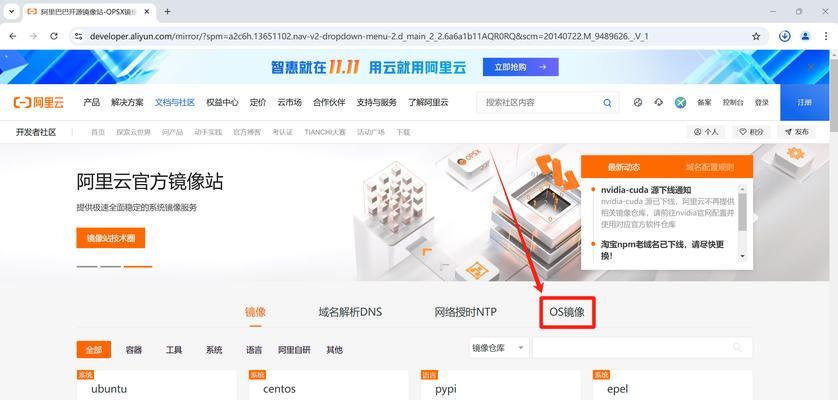Switch to the 网络授时NTP tab

click(465, 312)
